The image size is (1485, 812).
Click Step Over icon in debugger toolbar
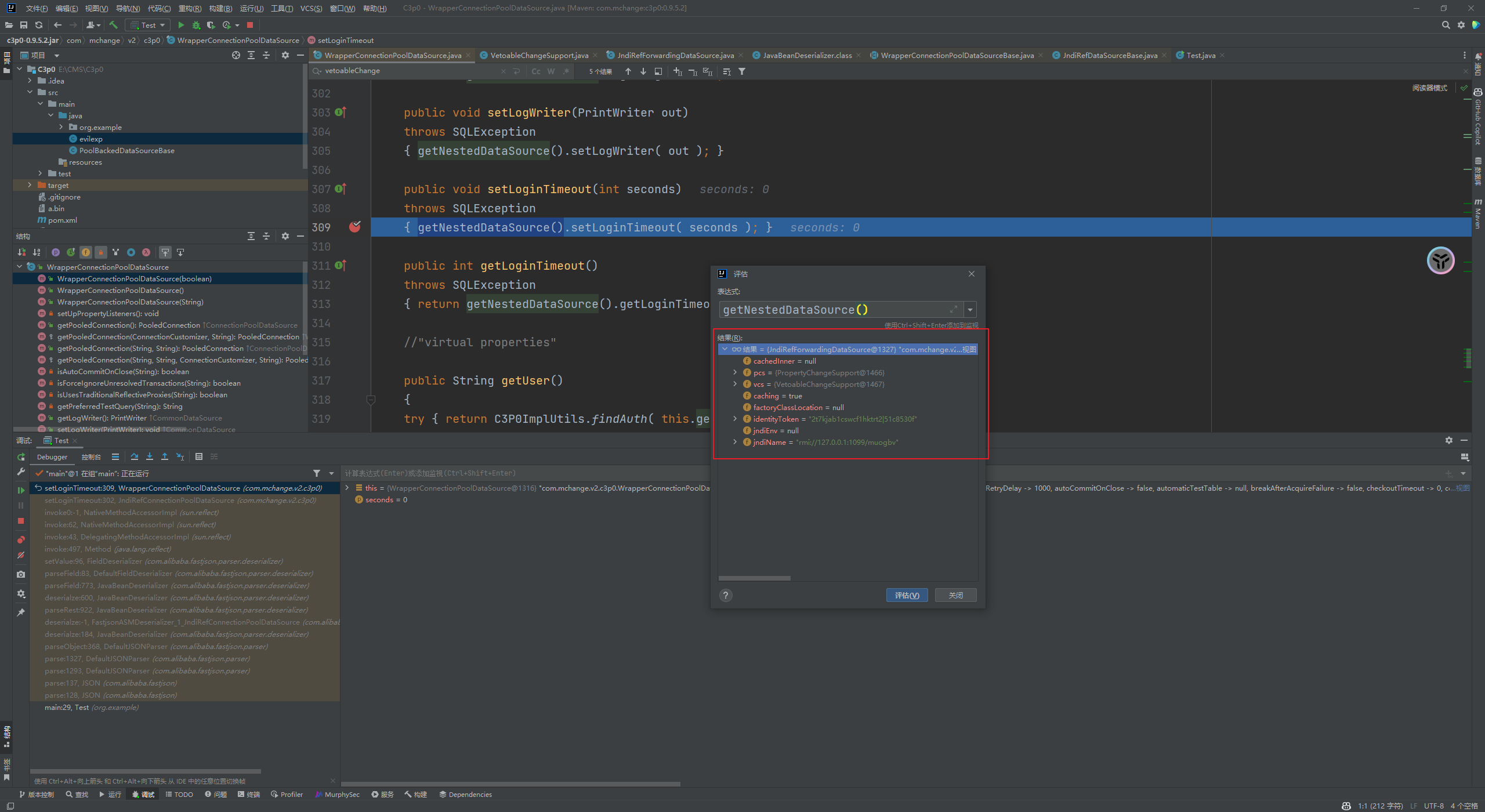pyautogui.click(x=135, y=456)
